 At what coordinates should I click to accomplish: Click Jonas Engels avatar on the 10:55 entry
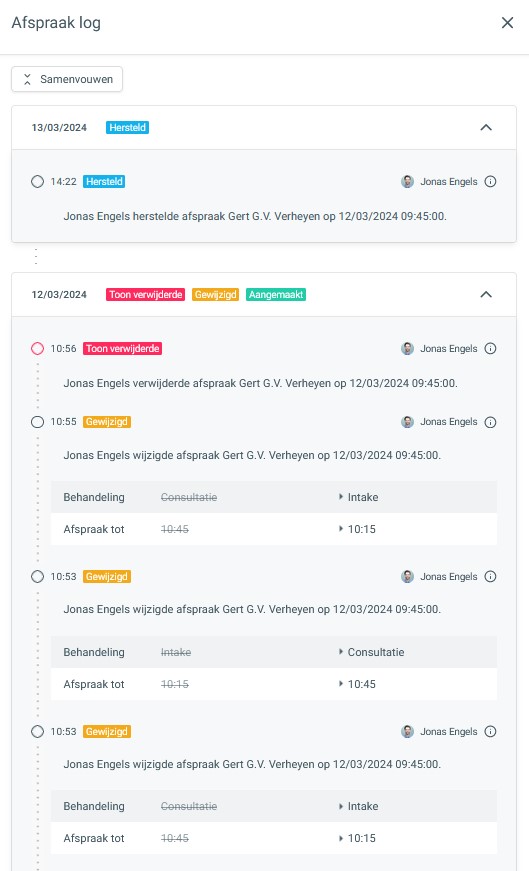pyautogui.click(x=407, y=422)
